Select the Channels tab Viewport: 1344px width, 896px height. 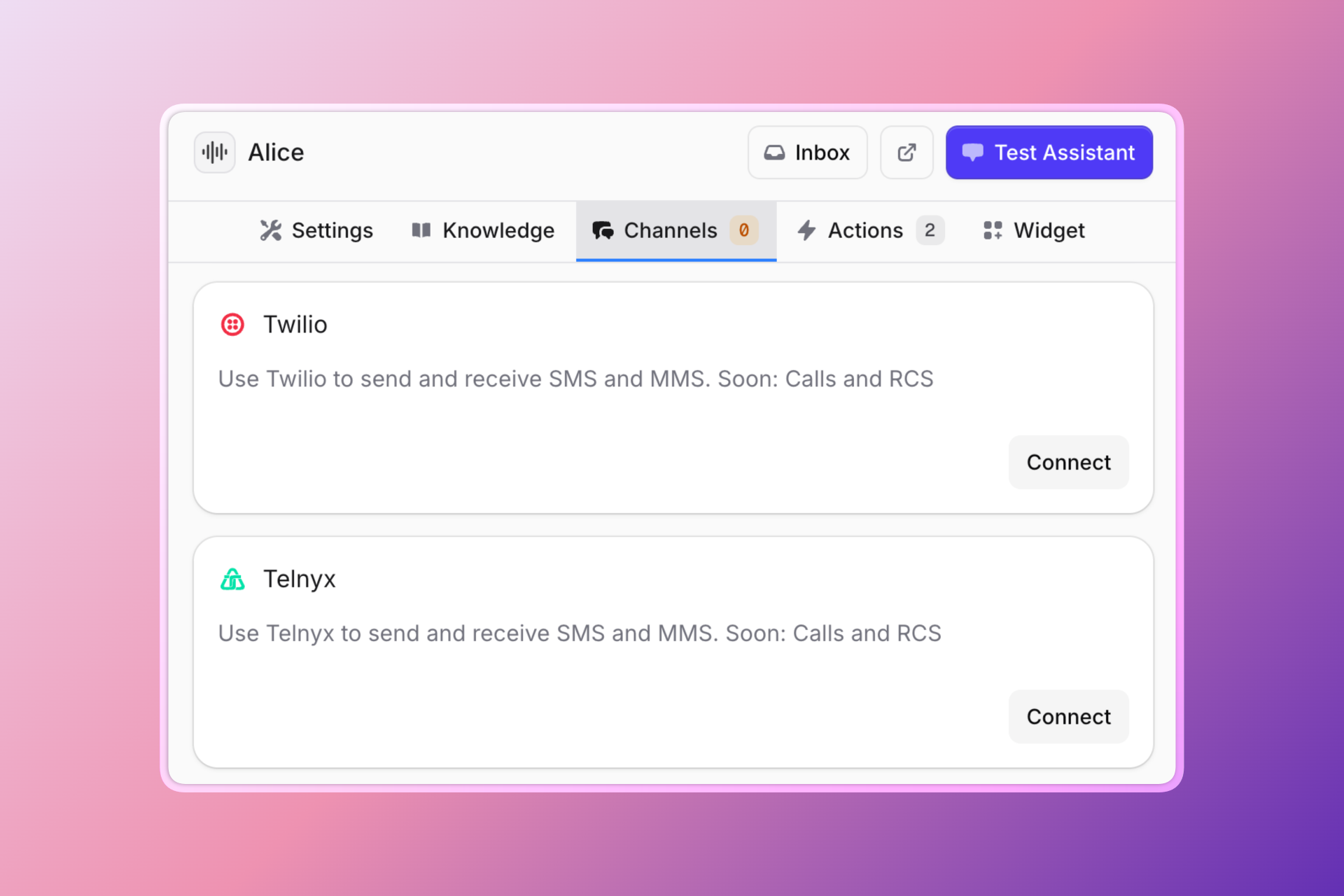point(676,230)
